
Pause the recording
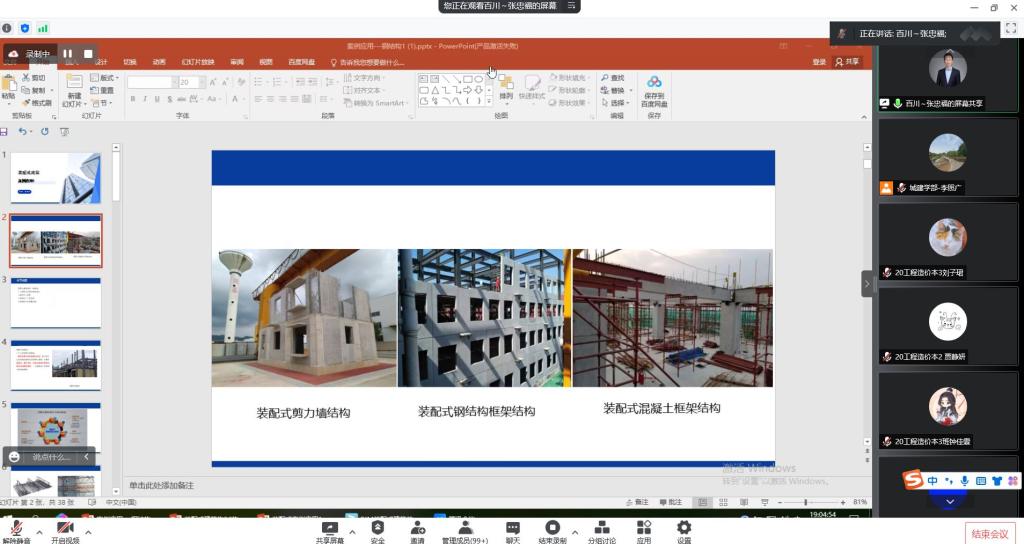tap(68, 54)
